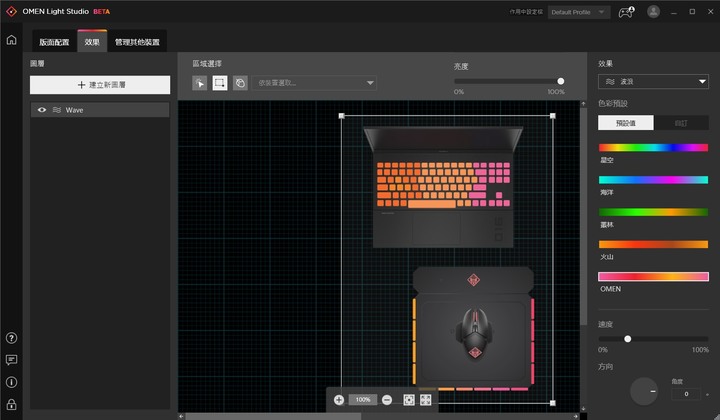Screen dimensions: 720x420
Task: Click the 100% zoom level field
Action: pos(363,400)
